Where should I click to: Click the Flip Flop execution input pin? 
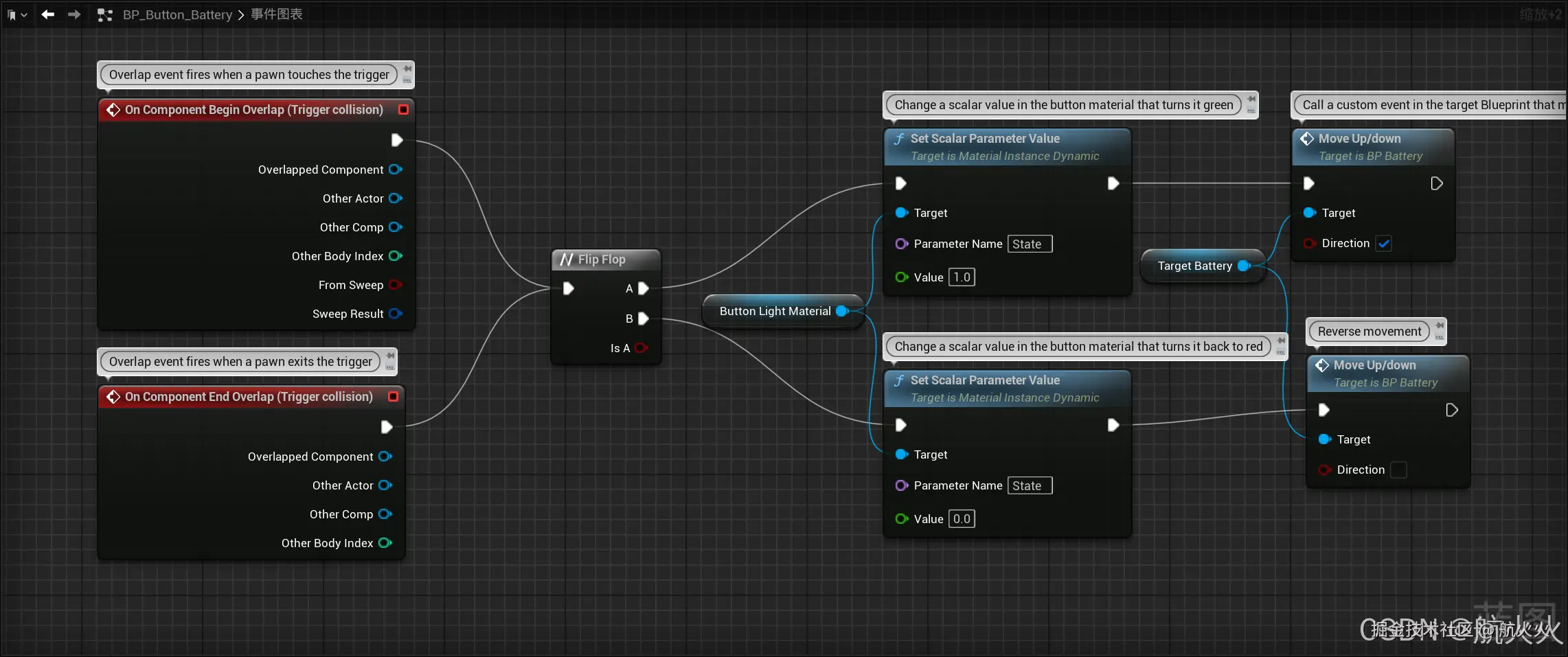(569, 288)
